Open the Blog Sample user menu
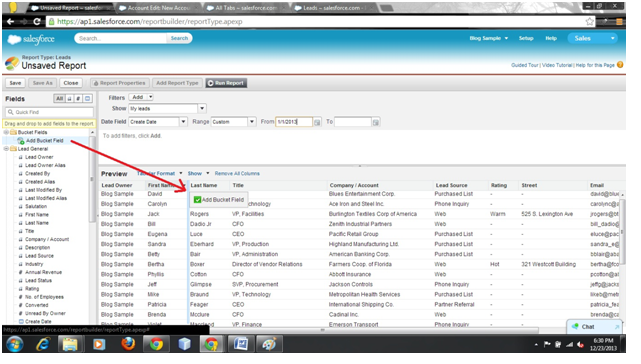This screenshot has height=364, width=641. (x=489, y=38)
